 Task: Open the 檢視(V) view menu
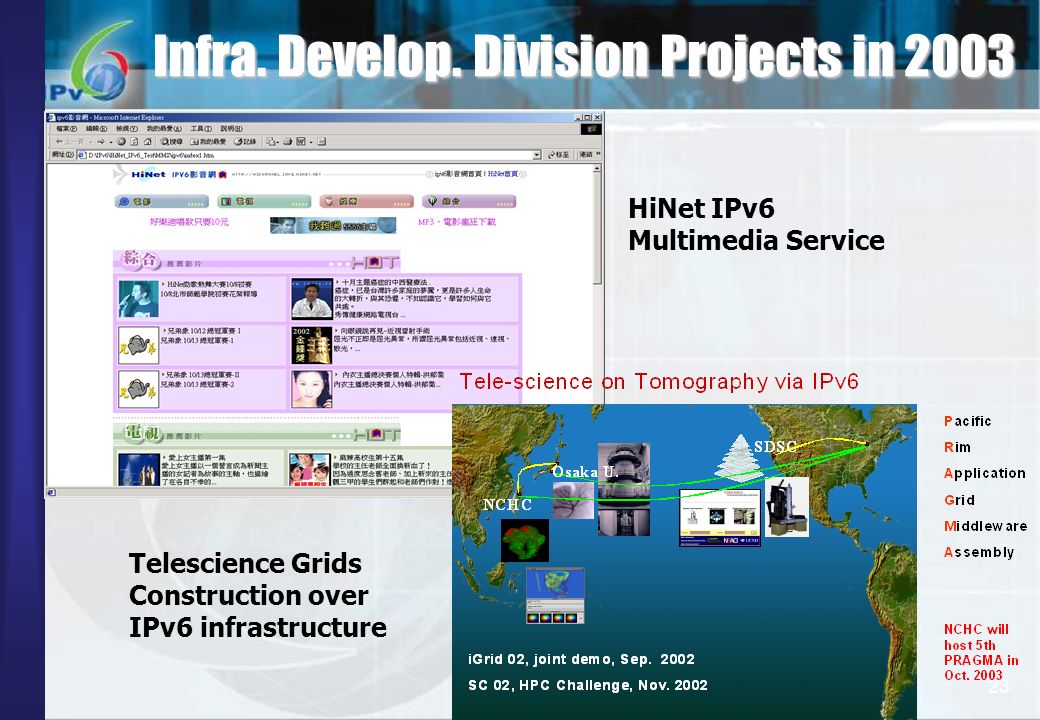click(x=127, y=129)
